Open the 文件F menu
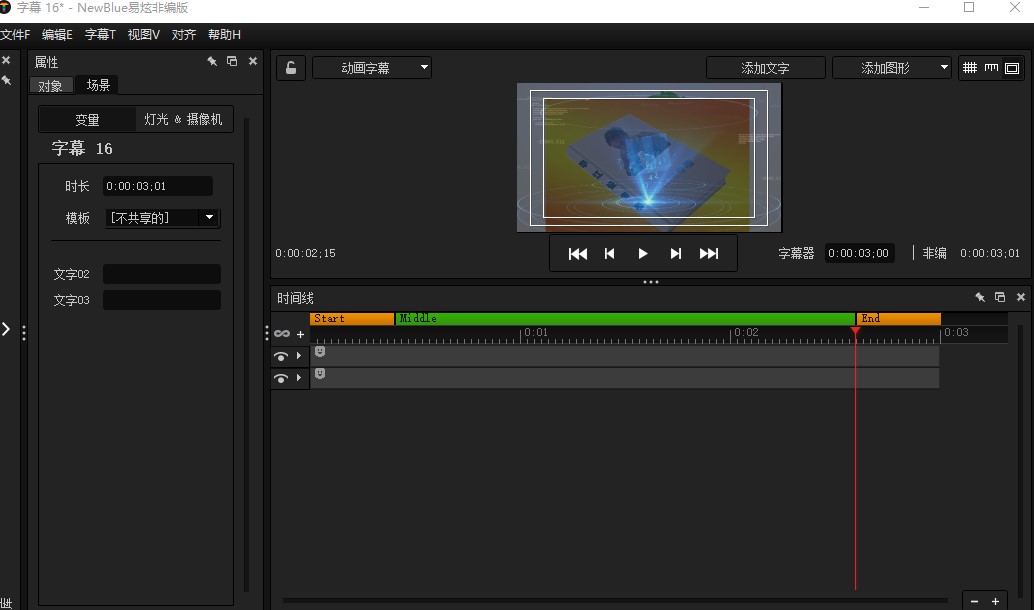The height and width of the screenshot is (610, 1034). [15, 34]
